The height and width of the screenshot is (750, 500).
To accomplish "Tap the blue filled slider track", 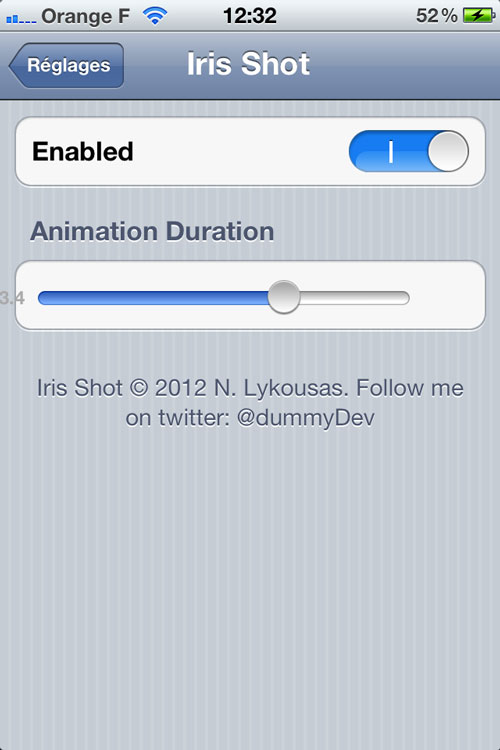I will 153,298.
